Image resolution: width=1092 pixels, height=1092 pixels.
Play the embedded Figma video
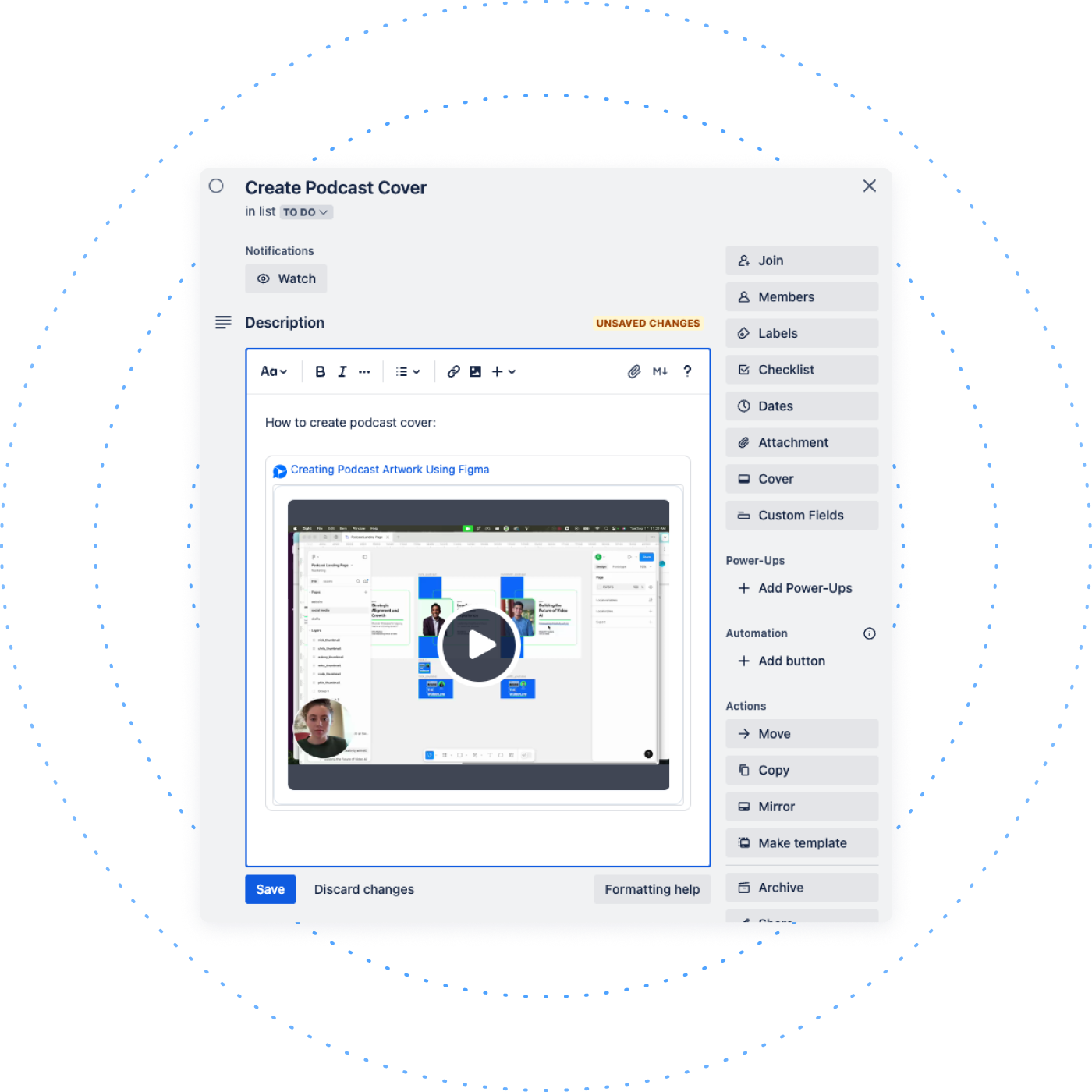pos(478,645)
